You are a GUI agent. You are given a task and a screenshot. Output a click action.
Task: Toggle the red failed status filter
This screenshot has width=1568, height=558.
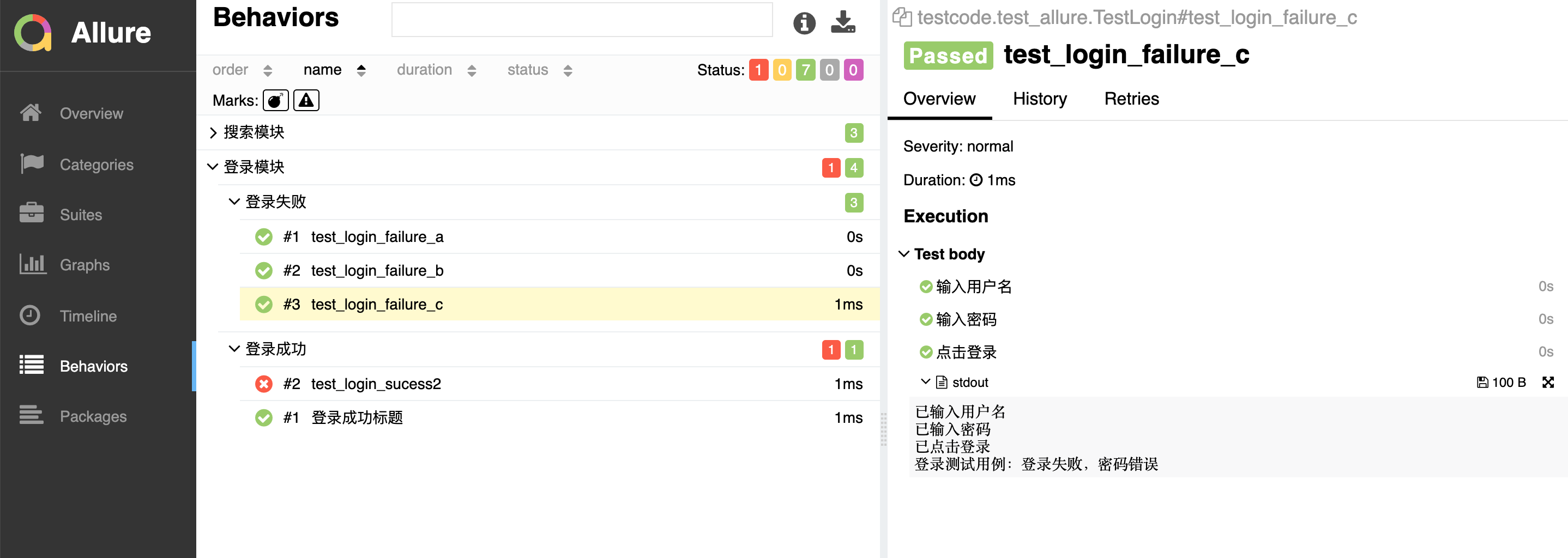click(758, 71)
